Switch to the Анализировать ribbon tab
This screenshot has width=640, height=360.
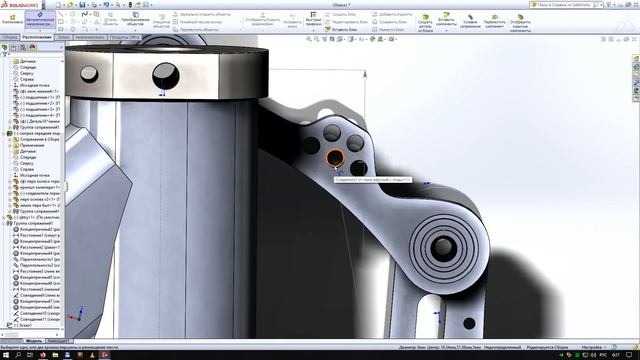tap(90, 37)
